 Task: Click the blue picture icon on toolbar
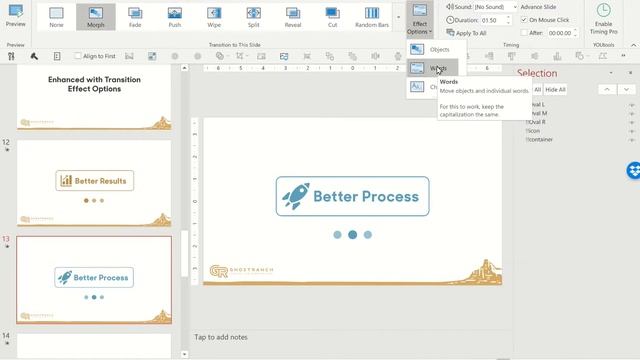[x=284, y=56]
